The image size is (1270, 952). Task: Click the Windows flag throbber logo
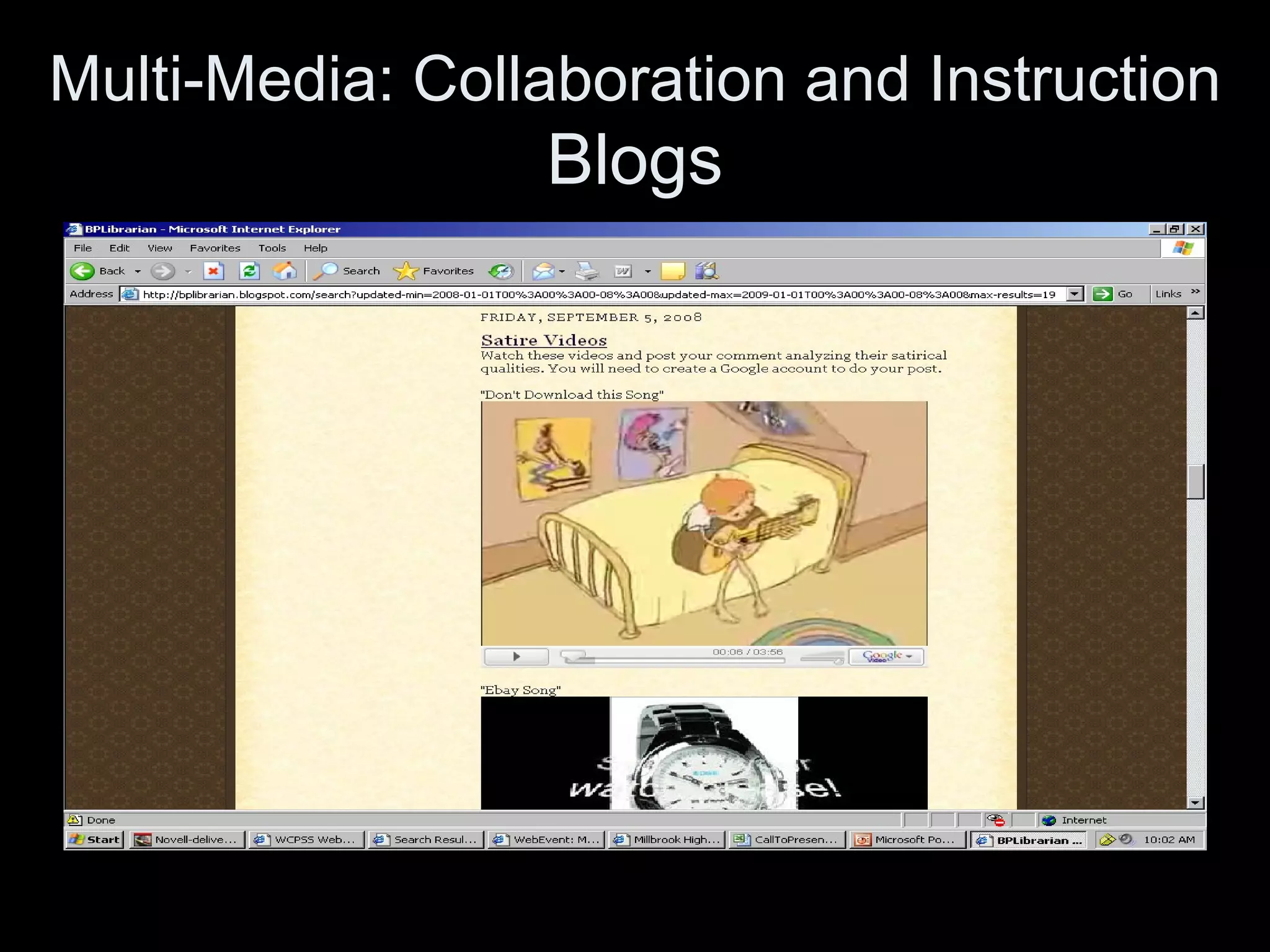coord(1183,249)
